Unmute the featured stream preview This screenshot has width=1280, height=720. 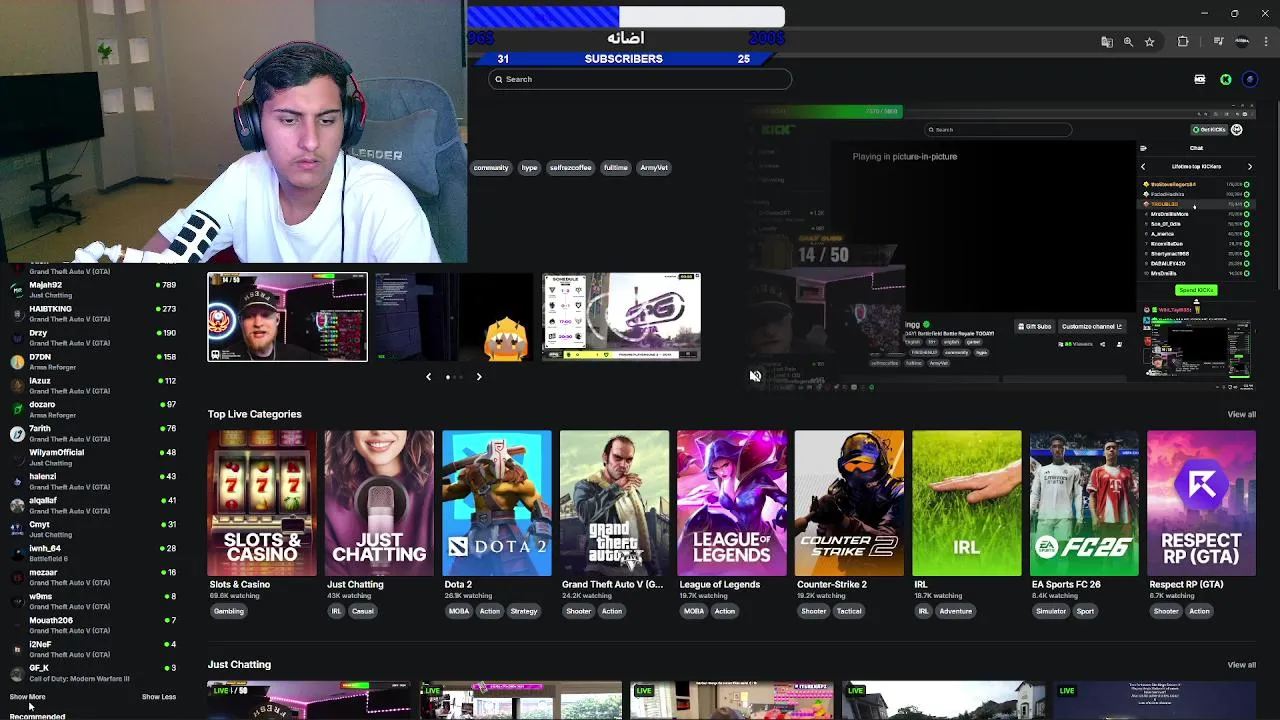tap(755, 376)
